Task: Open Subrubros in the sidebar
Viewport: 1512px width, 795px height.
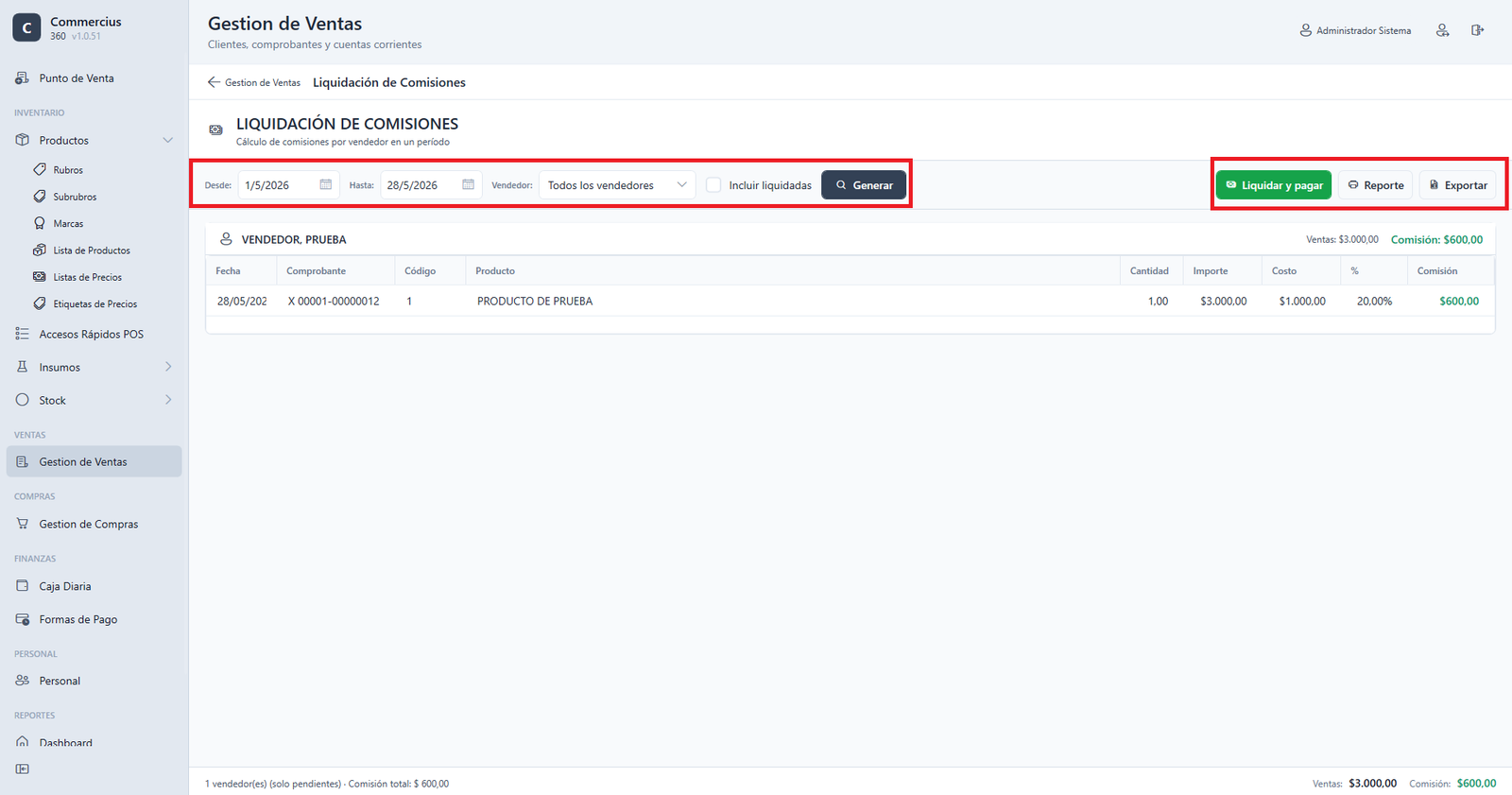Action: (75, 197)
